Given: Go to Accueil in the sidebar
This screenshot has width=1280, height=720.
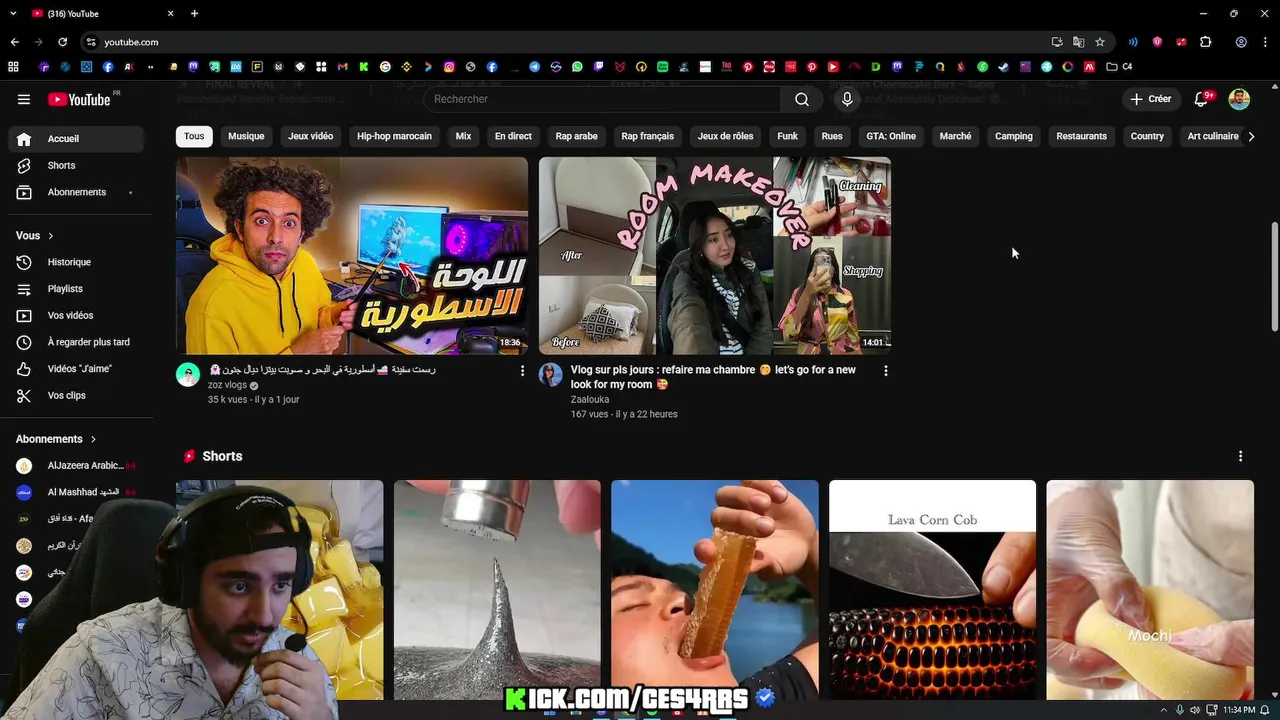Looking at the screenshot, I should pos(76,139).
